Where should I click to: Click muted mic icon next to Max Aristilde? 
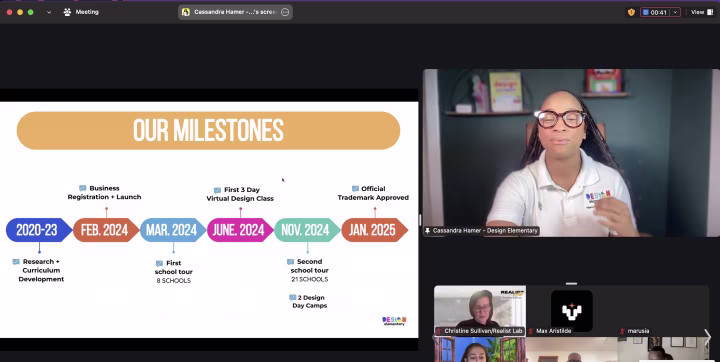coord(531,331)
